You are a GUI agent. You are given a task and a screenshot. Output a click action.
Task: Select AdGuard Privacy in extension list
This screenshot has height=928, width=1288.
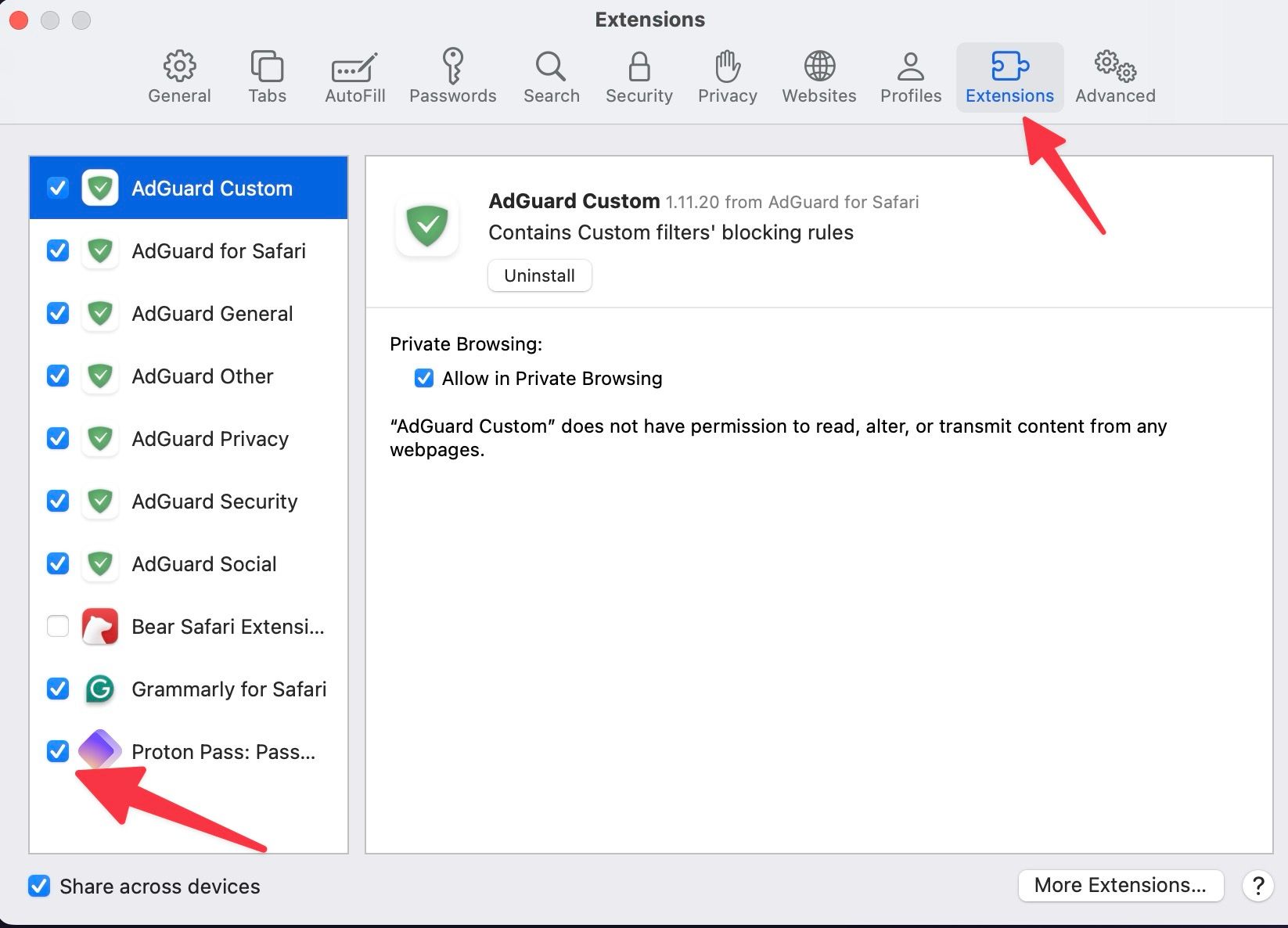coord(189,438)
